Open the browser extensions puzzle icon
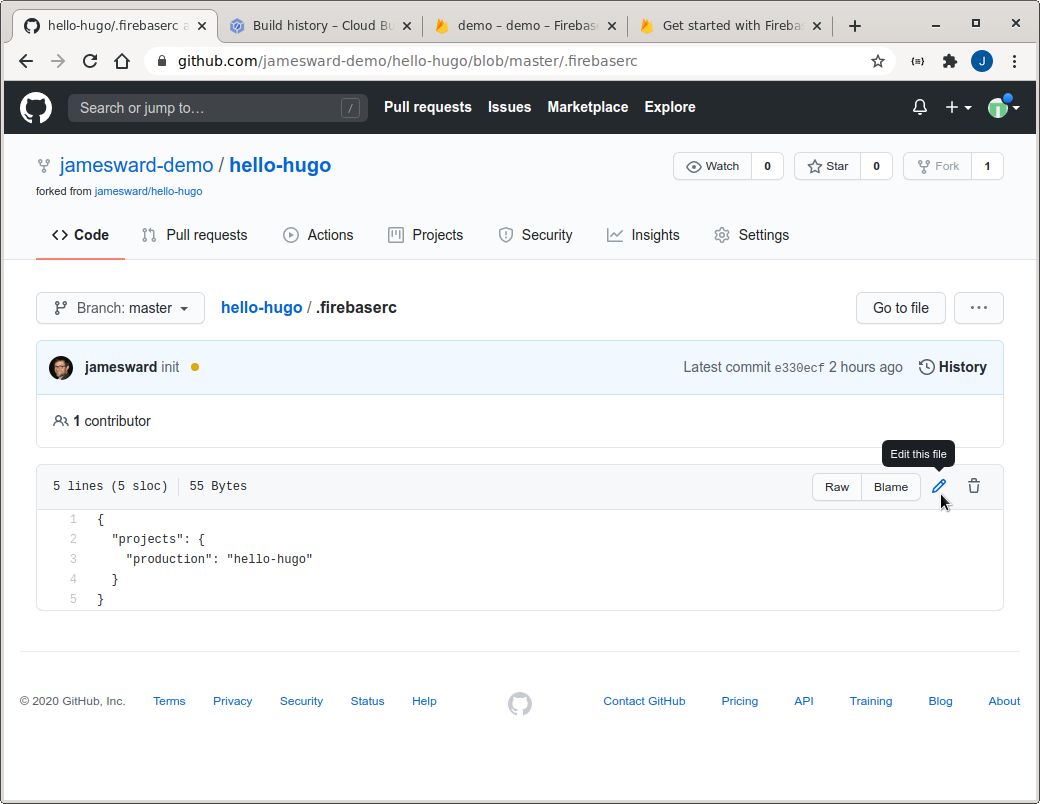Screen dimensions: 1040x804 [x=949, y=61]
